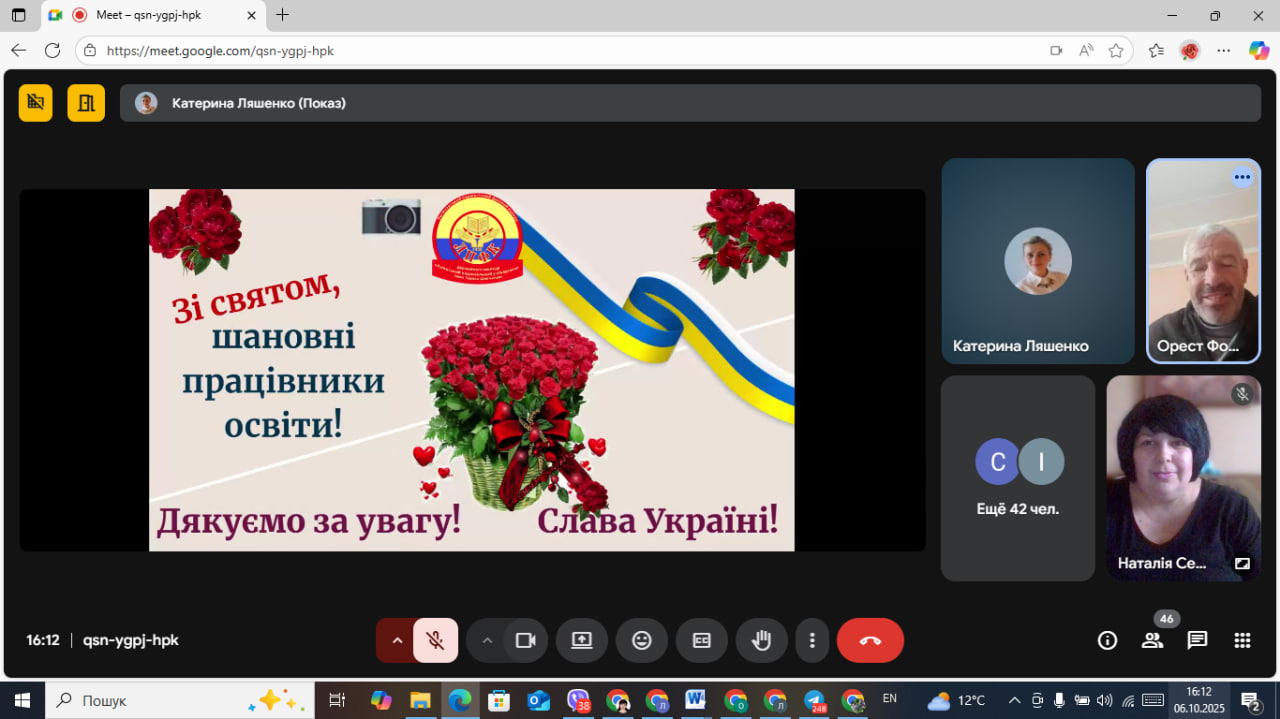Viewport: 1280px width, 719px height.
Task: Click the 'Ещё 42 чел.' participants tile
Action: [1017, 478]
